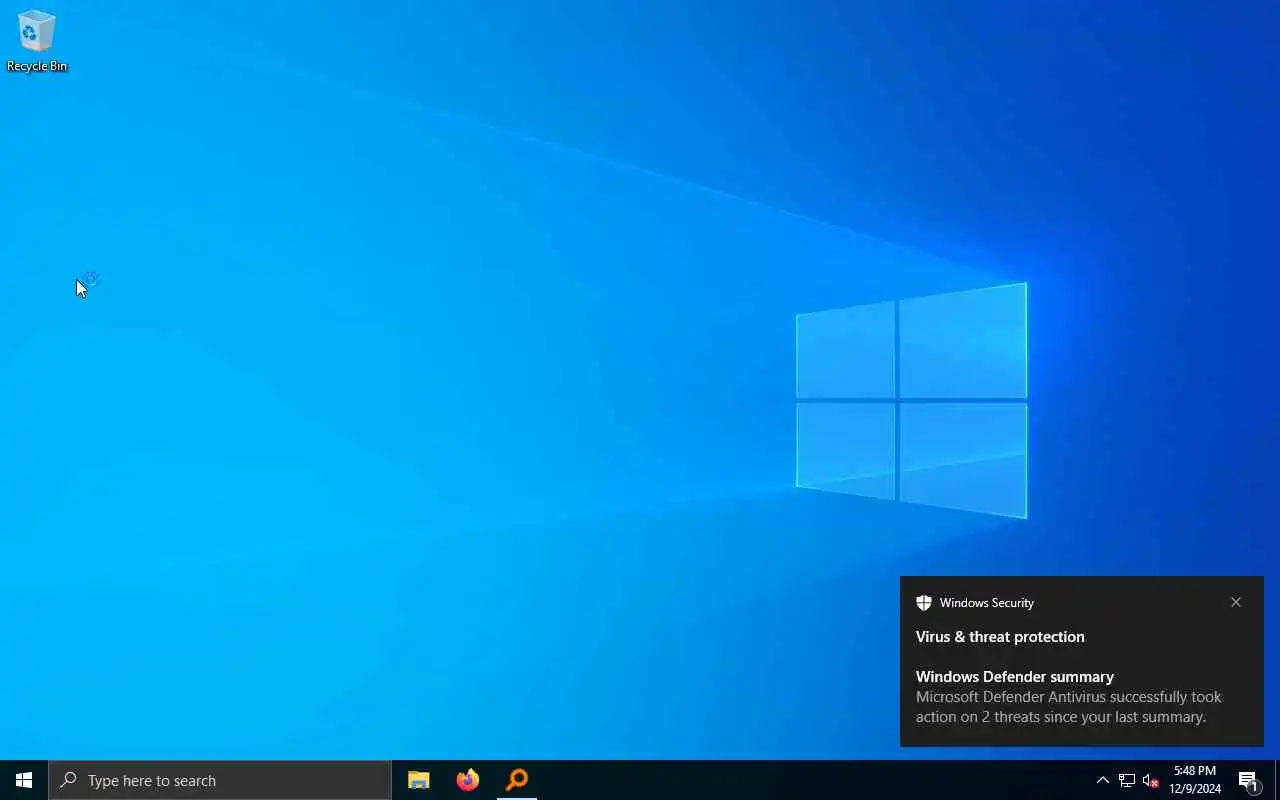Open the Action Center notifications icon

[x=1248, y=780]
